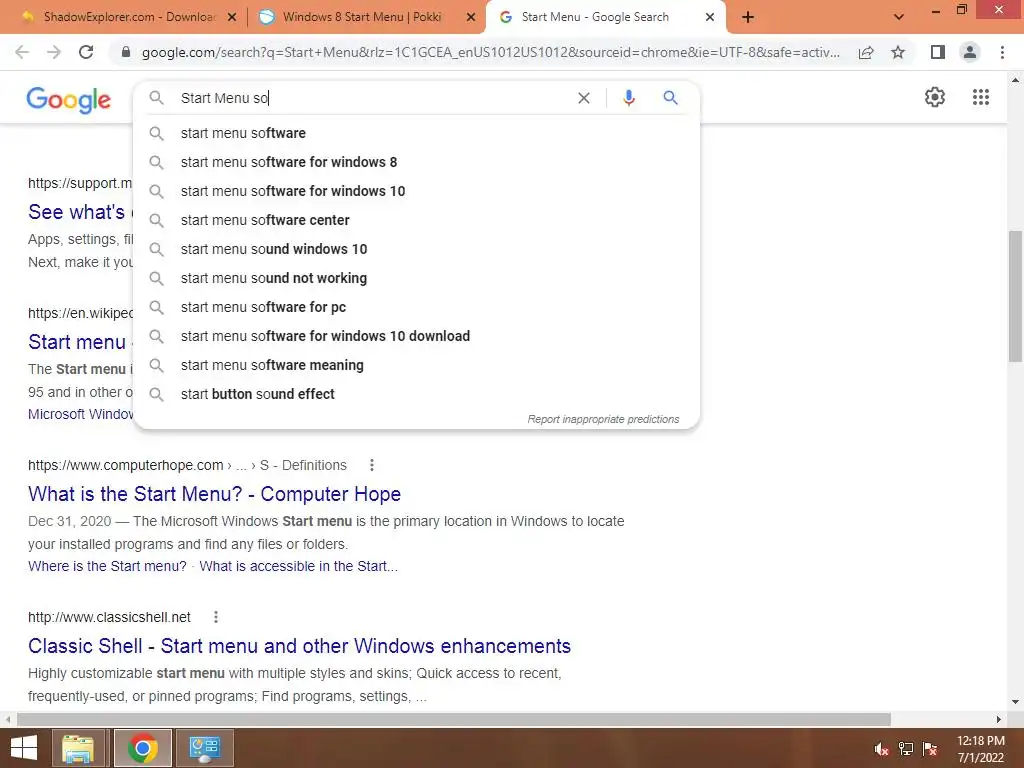Click the address bar URL
Image resolution: width=1024 pixels, height=768 pixels.
491,52
